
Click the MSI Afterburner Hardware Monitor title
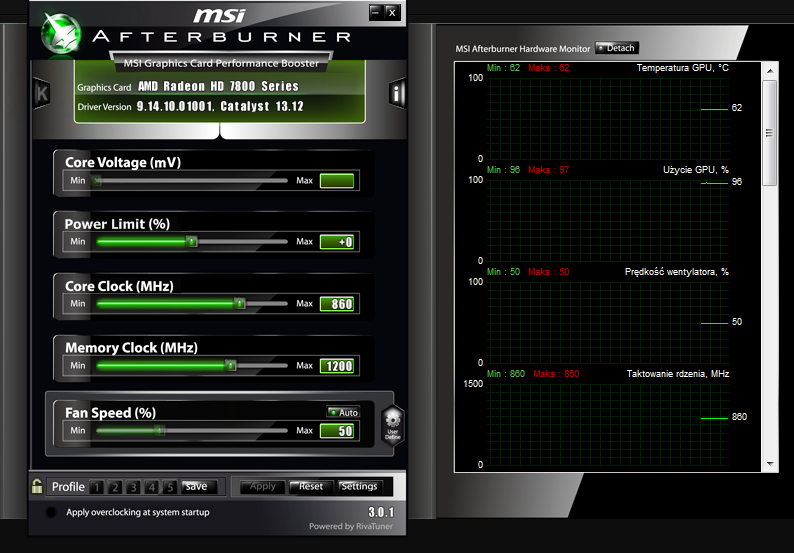(x=523, y=49)
